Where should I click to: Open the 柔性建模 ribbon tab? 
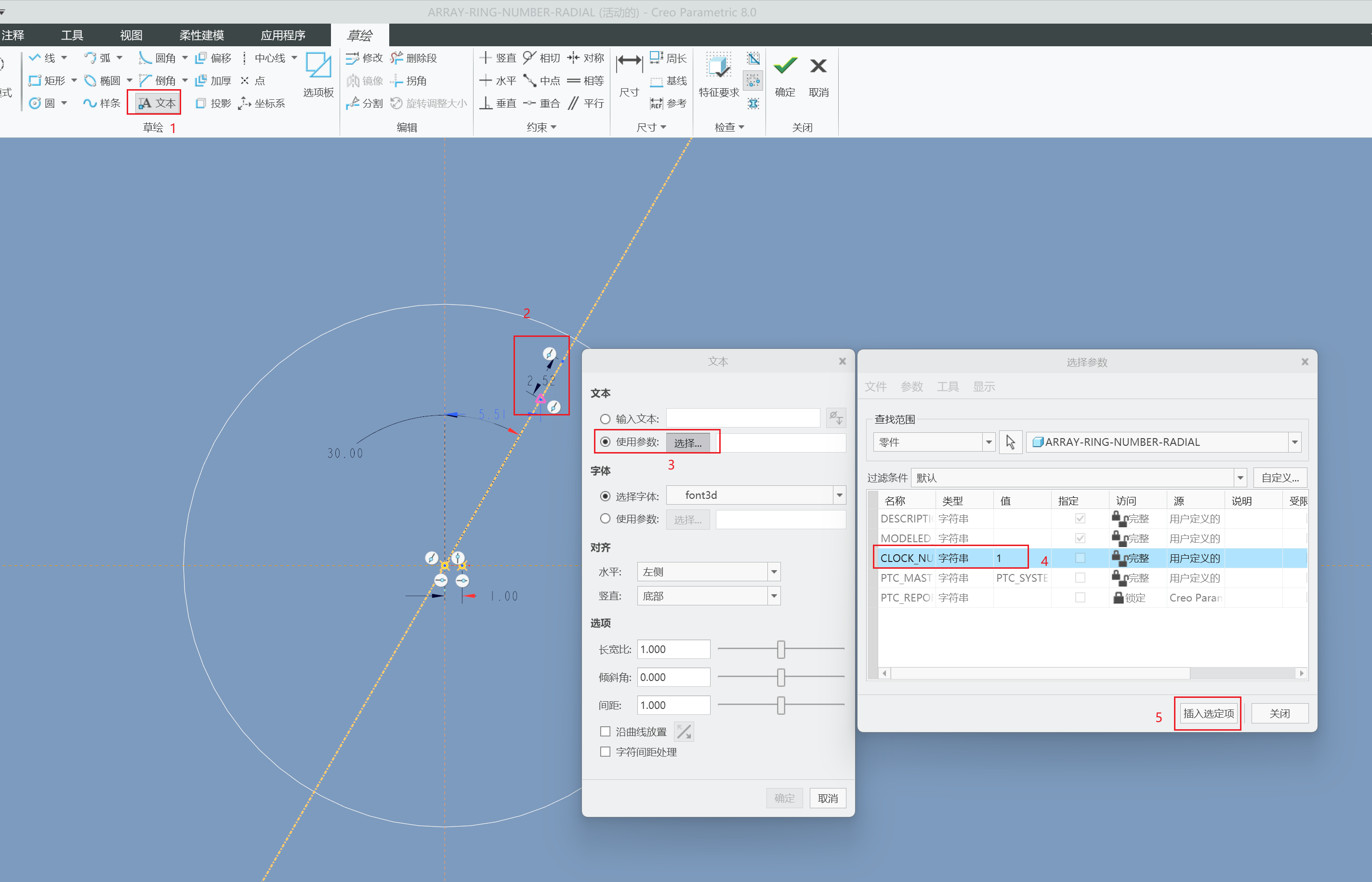201,35
